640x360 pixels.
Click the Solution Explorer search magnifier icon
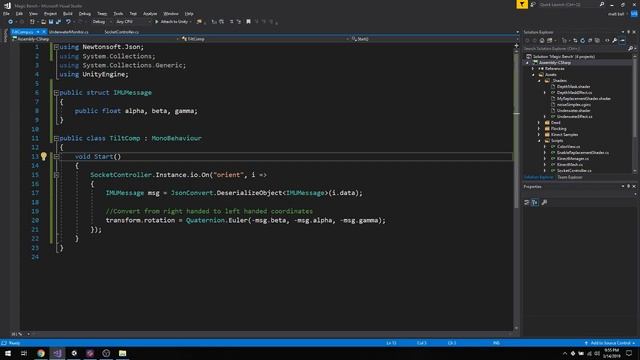tap(630, 49)
